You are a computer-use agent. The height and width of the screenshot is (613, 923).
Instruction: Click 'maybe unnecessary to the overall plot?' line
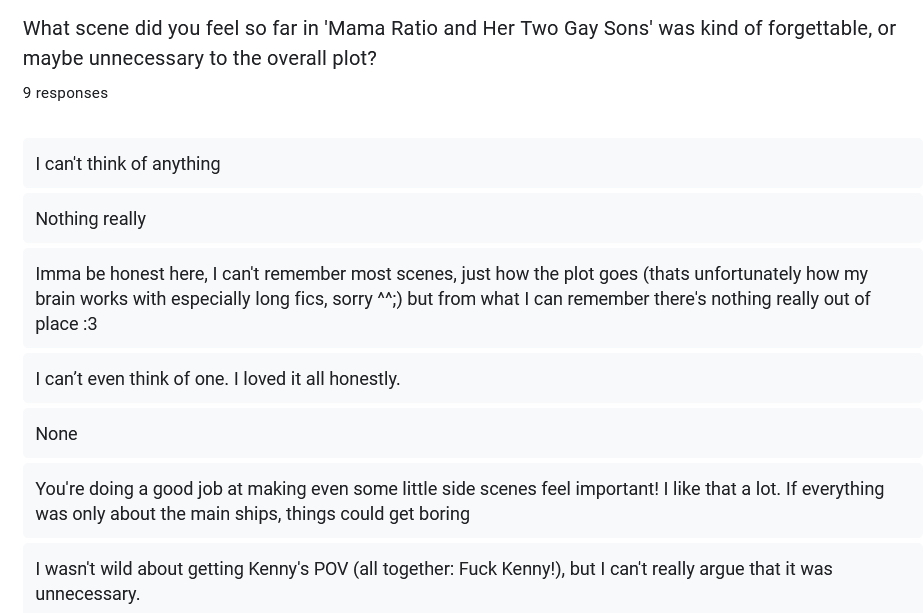click(x=200, y=58)
